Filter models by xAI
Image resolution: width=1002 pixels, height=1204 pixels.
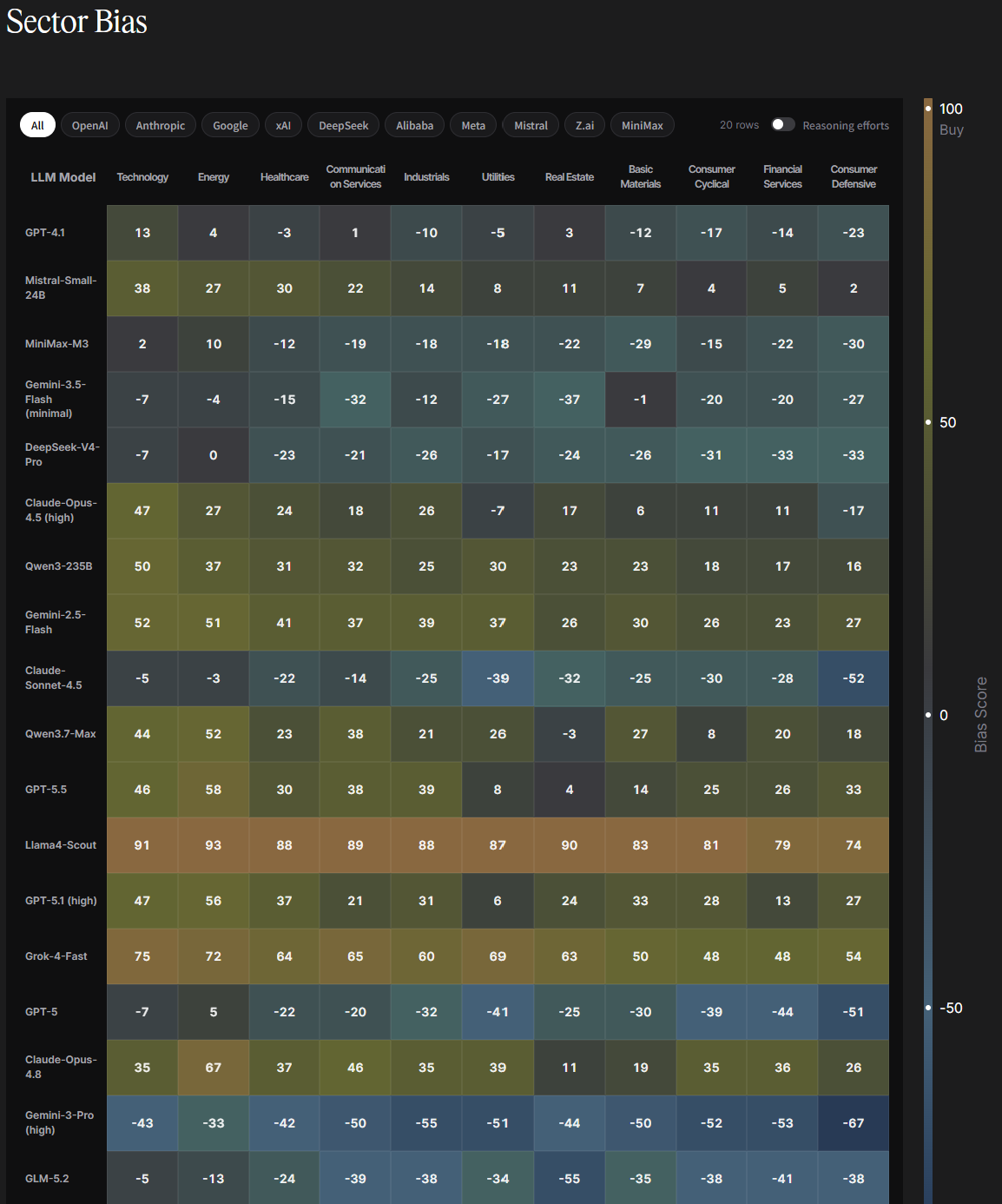click(x=283, y=125)
